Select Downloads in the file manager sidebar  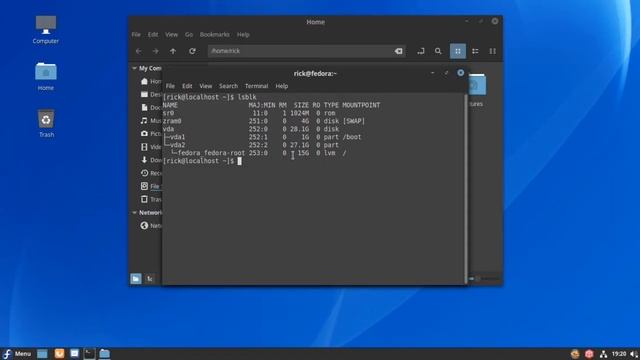click(151, 160)
